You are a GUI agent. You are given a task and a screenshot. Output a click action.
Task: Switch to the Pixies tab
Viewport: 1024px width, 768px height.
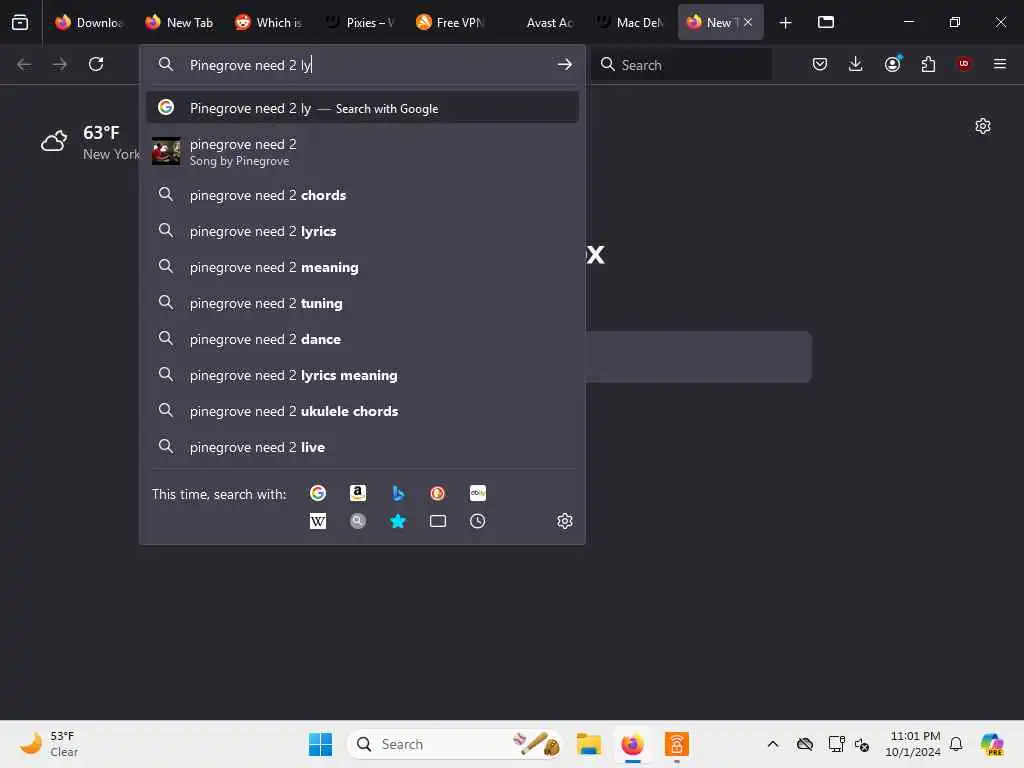[x=359, y=23]
